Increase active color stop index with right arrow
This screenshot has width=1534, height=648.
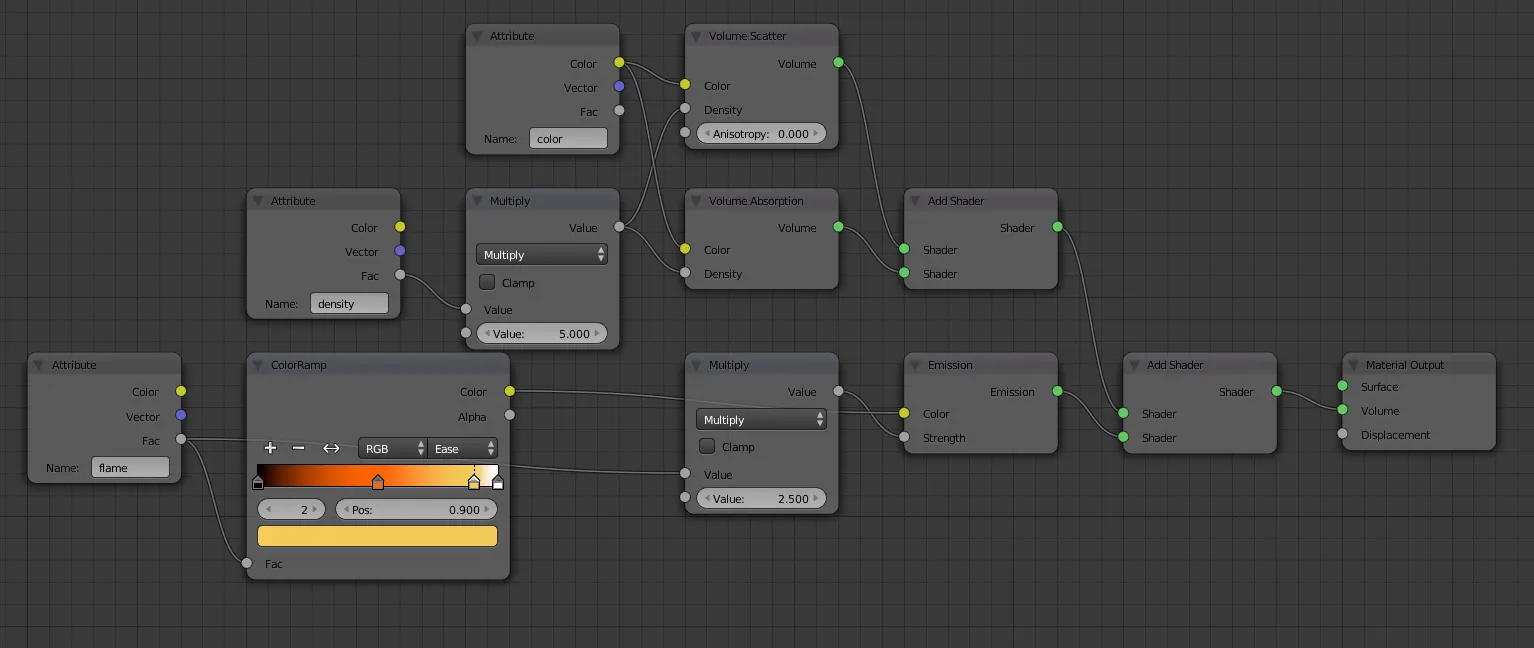(316, 509)
